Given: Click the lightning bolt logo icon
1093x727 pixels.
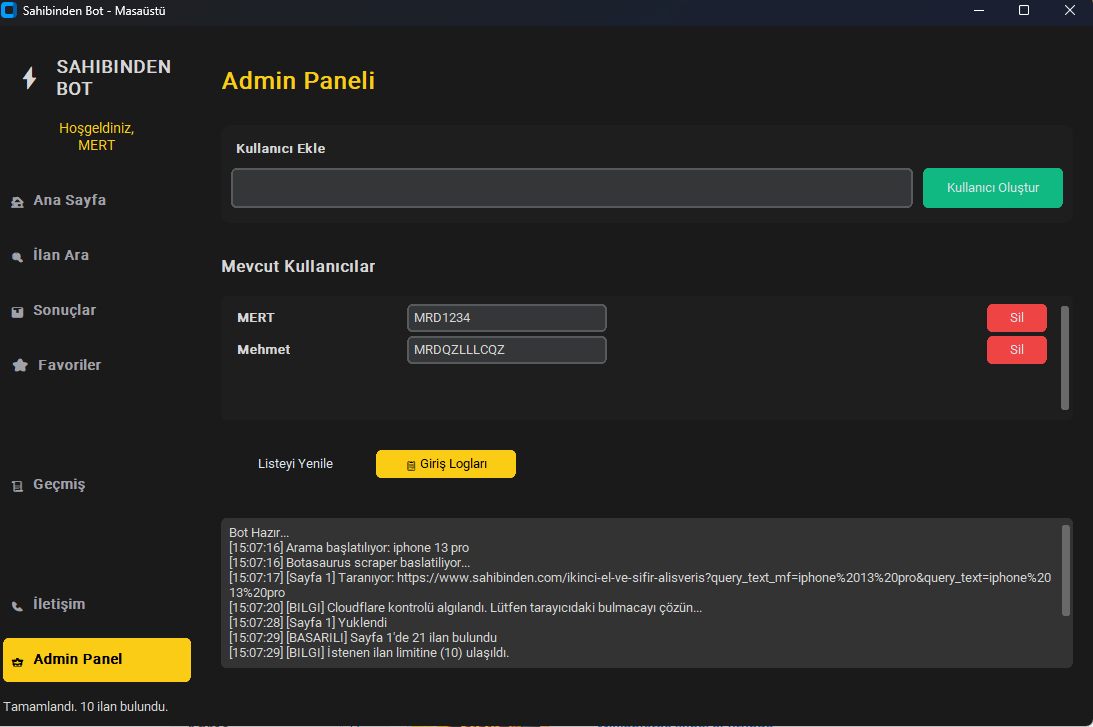Looking at the screenshot, I should tap(29, 77).
